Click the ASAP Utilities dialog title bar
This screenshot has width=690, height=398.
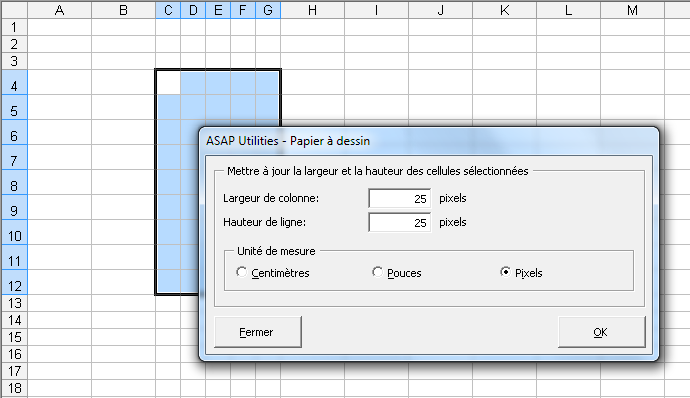(x=429, y=141)
